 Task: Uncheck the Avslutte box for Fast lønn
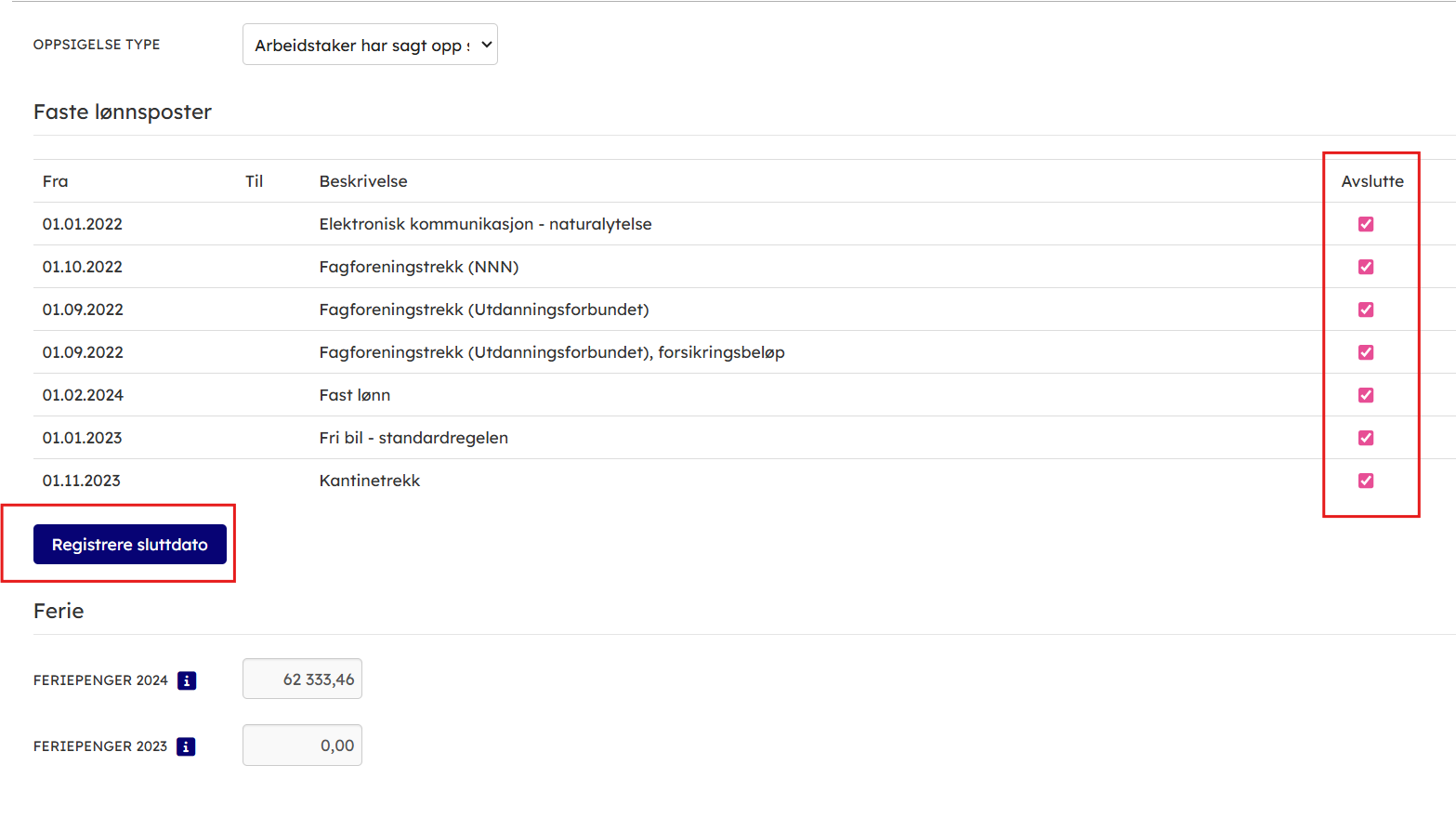click(1365, 395)
